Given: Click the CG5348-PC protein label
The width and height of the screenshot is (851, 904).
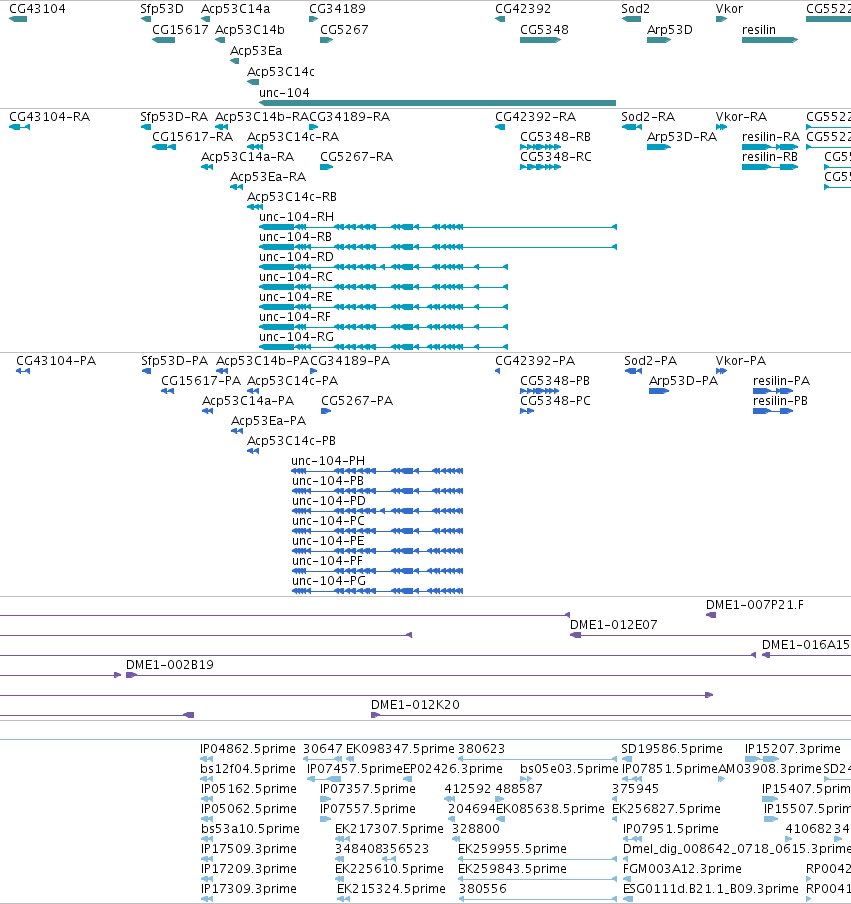Looking at the screenshot, I should coord(555,401).
